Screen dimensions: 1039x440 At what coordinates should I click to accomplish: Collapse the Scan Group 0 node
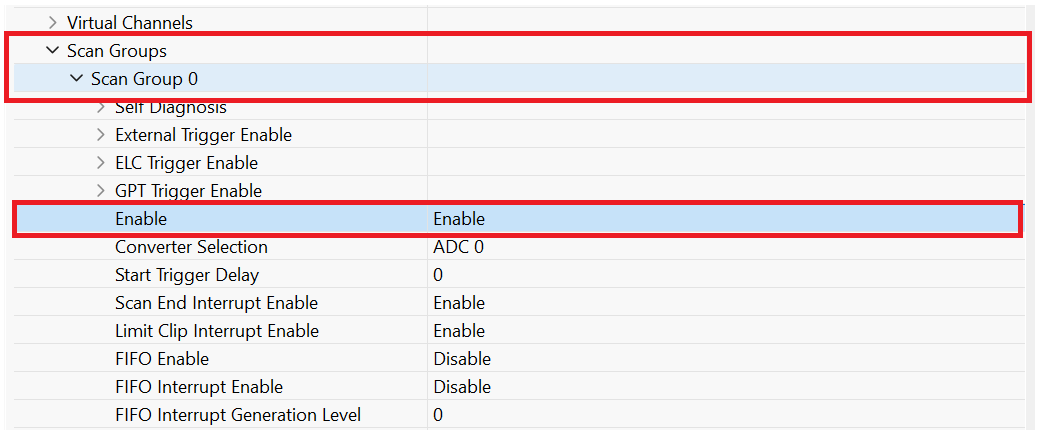coord(77,78)
